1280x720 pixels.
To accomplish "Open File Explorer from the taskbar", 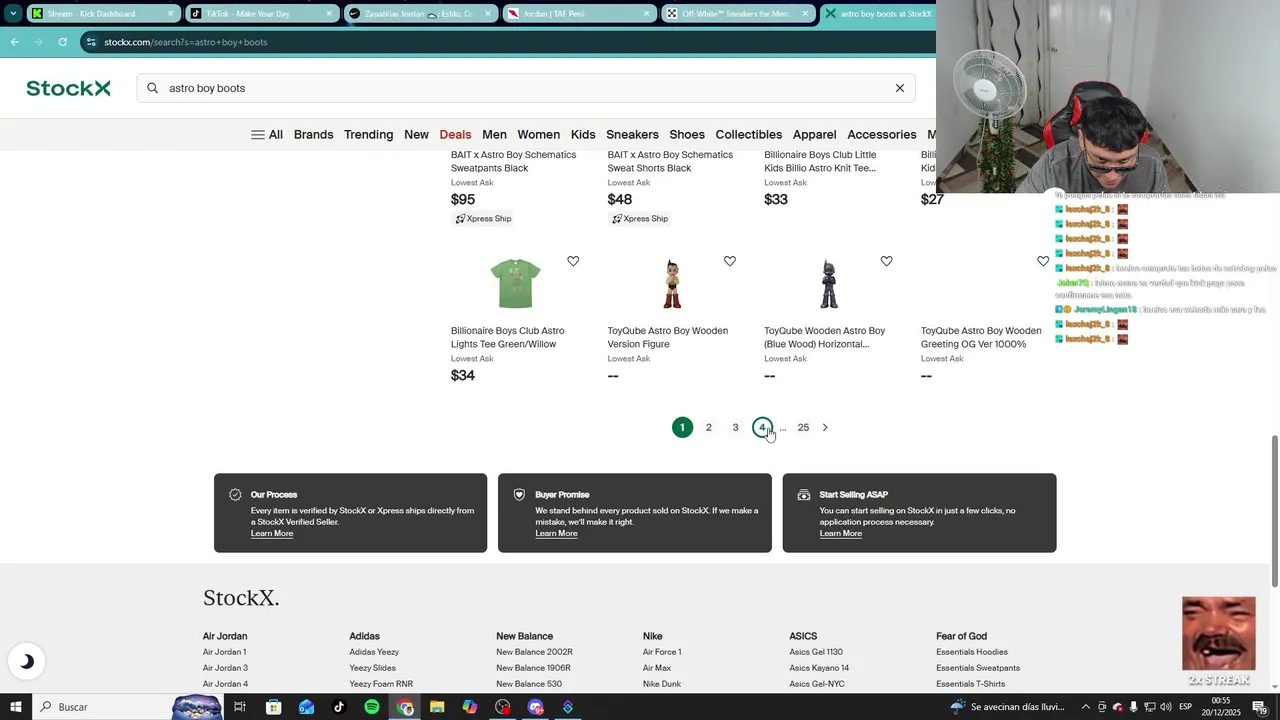I will pyautogui.click(x=437, y=707).
